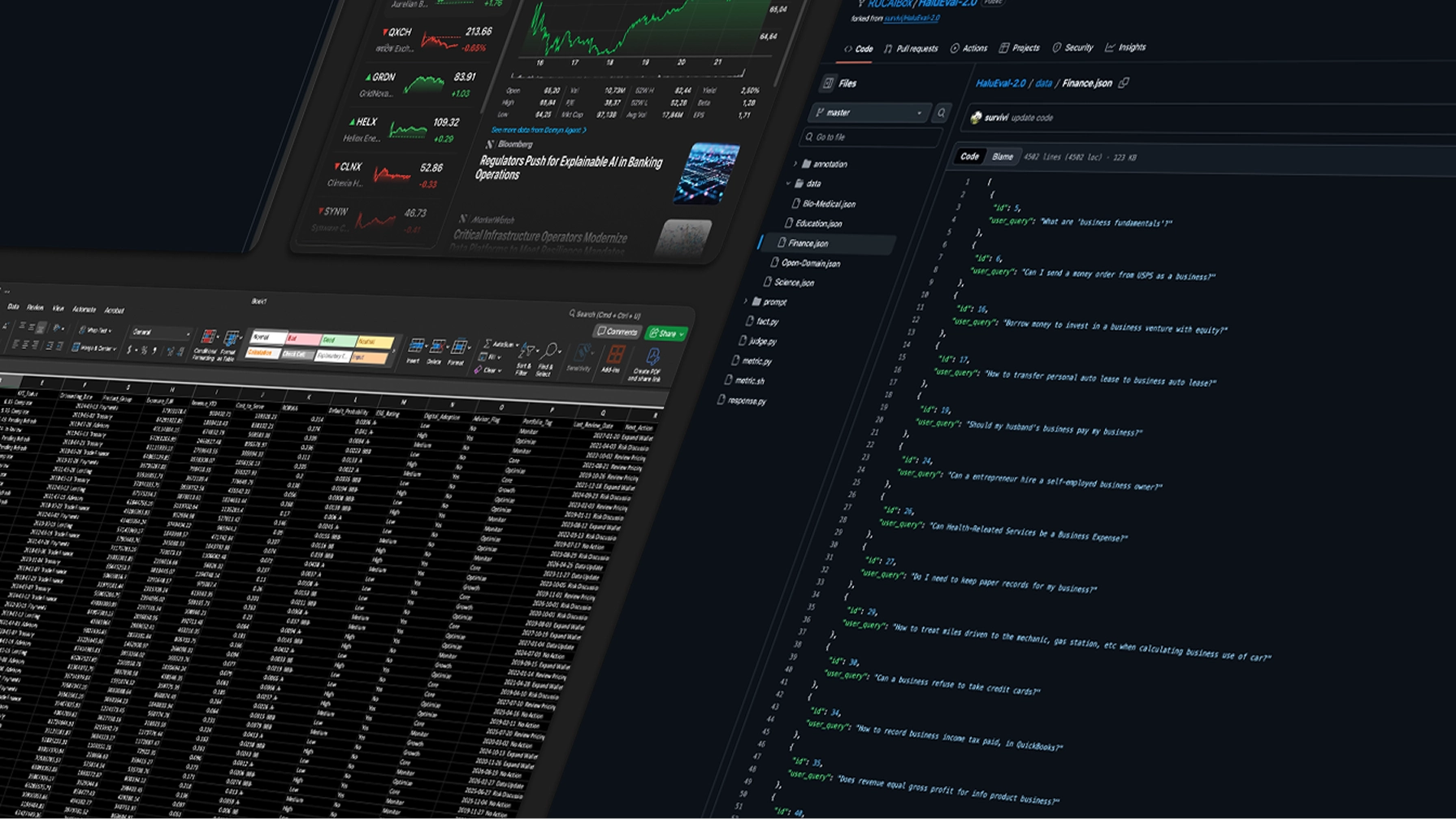
Task: Click the data breadcrumb link
Action: (x=1043, y=83)
